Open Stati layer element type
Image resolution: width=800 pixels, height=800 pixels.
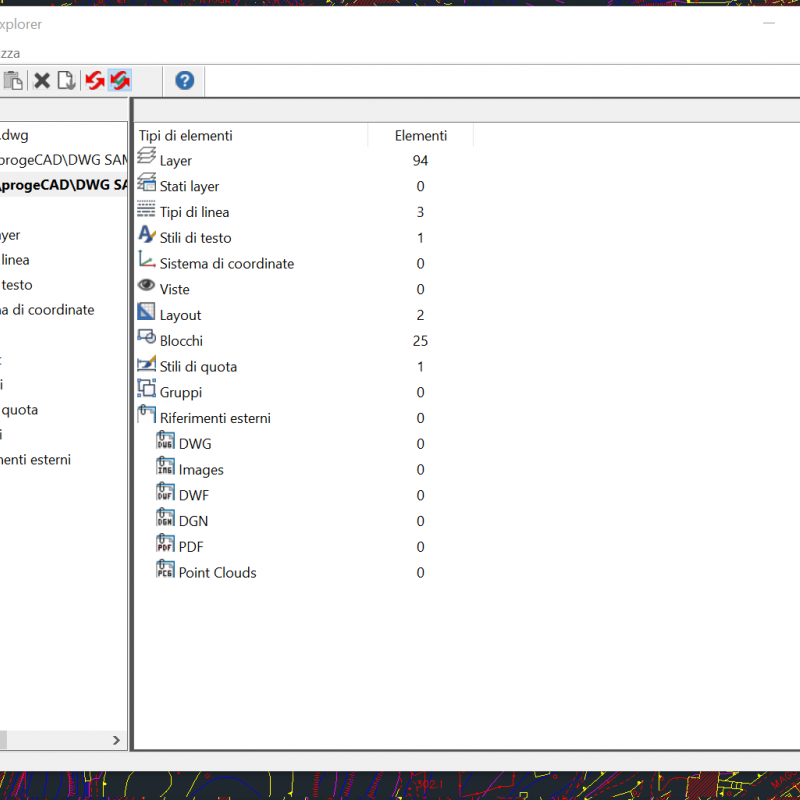click(x=189, y=186)
